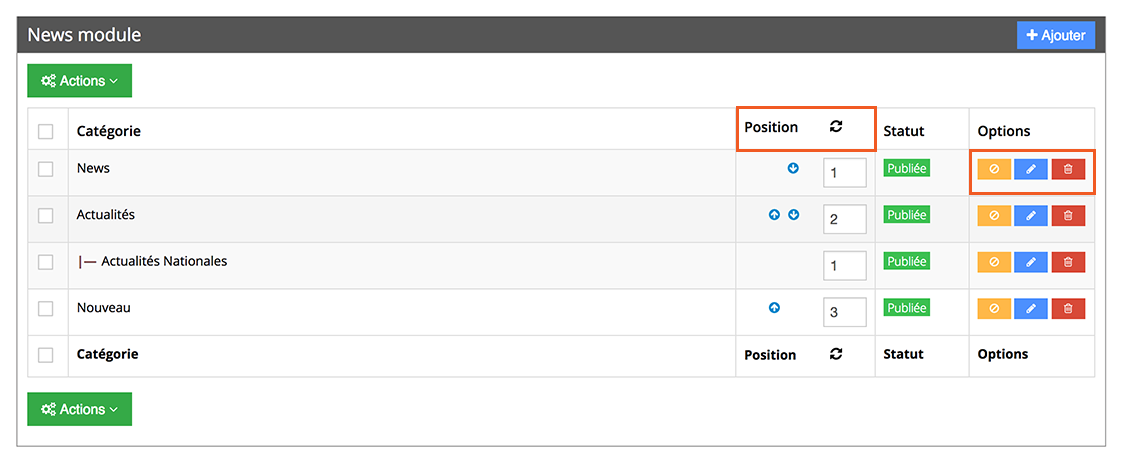The height and width of the screenshot is (470, 1121).
Task: Click the Publiée status badge for Actualités
Action: tap(906, 215)
